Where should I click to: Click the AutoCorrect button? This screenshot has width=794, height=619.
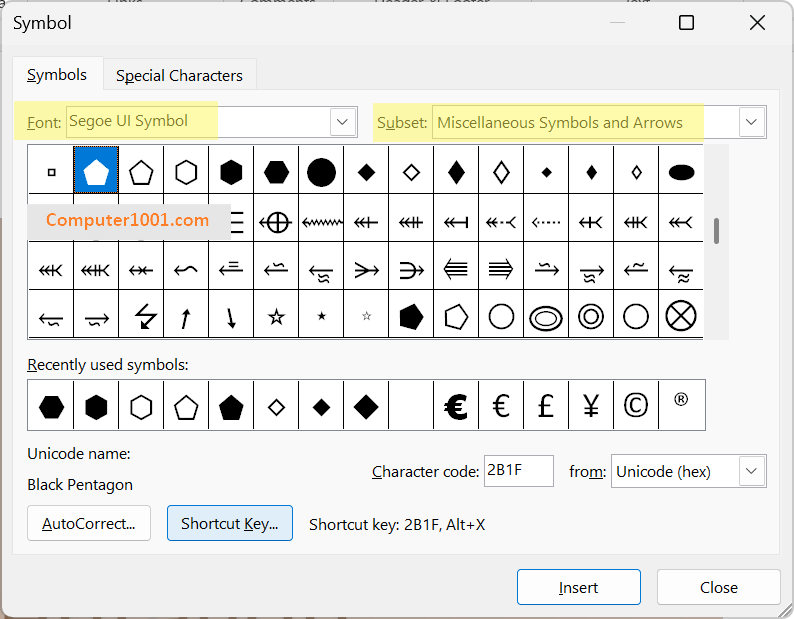(x=89, y=523)
